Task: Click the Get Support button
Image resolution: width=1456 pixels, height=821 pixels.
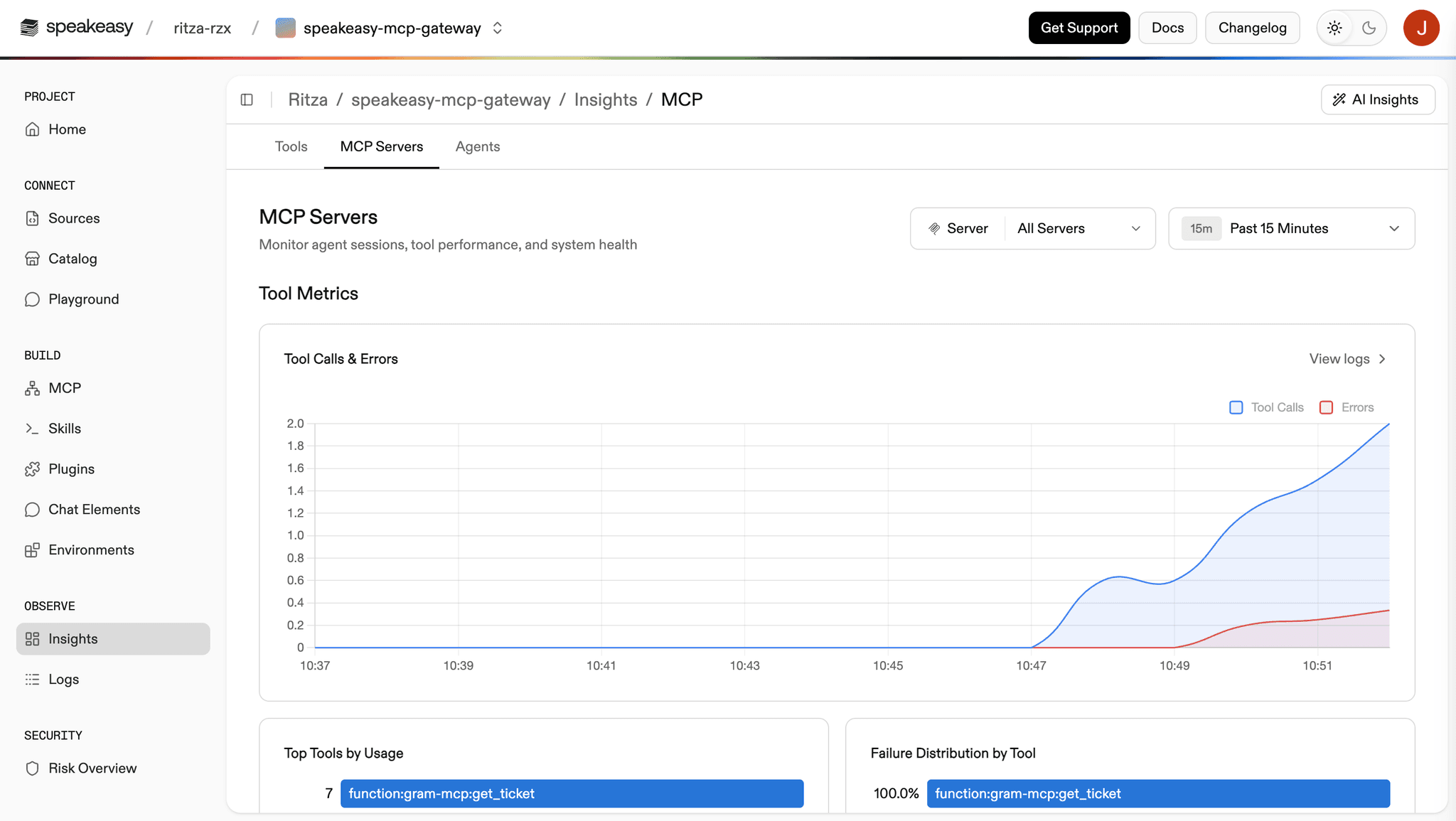Action: point(1079,28)
